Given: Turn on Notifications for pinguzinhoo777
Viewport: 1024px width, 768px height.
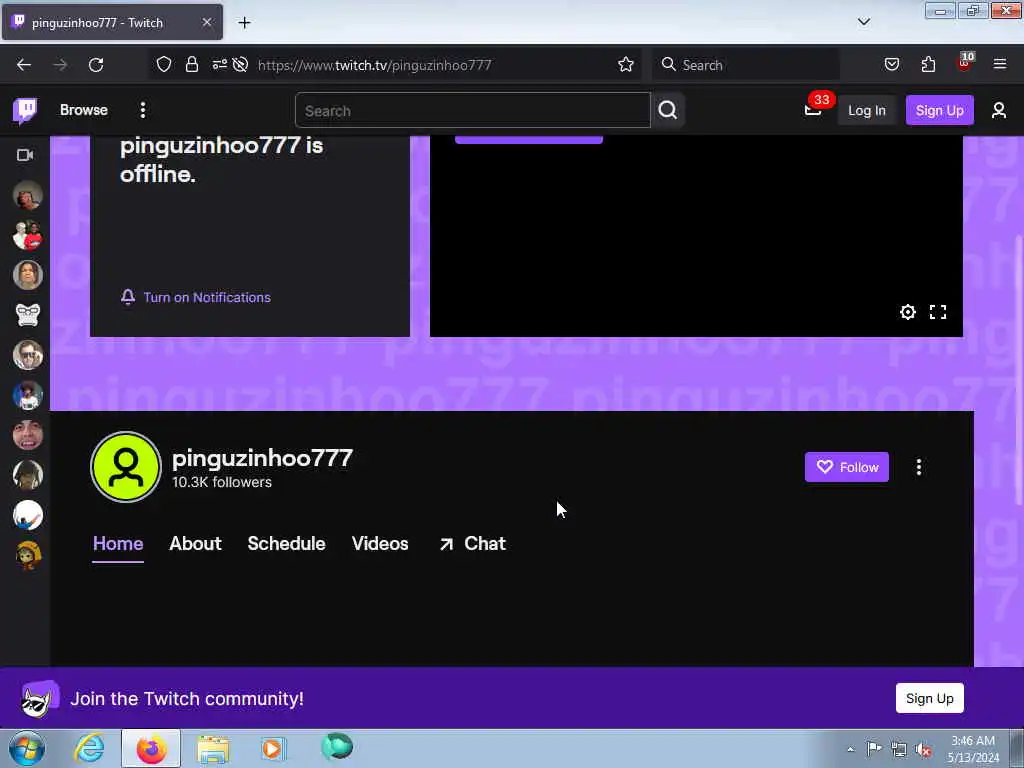Looking at the screenshot, I should tap(195, 297).
